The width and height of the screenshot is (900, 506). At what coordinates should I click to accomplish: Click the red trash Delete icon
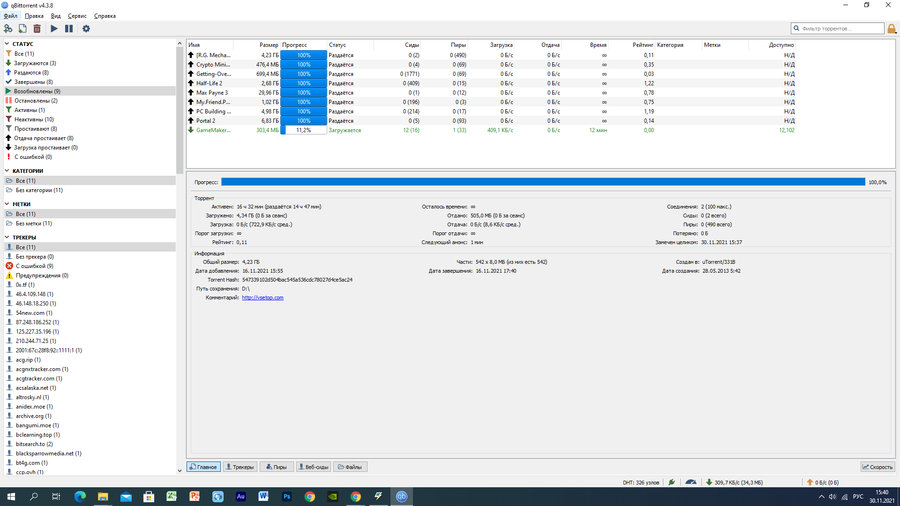[x=37, y=29]
